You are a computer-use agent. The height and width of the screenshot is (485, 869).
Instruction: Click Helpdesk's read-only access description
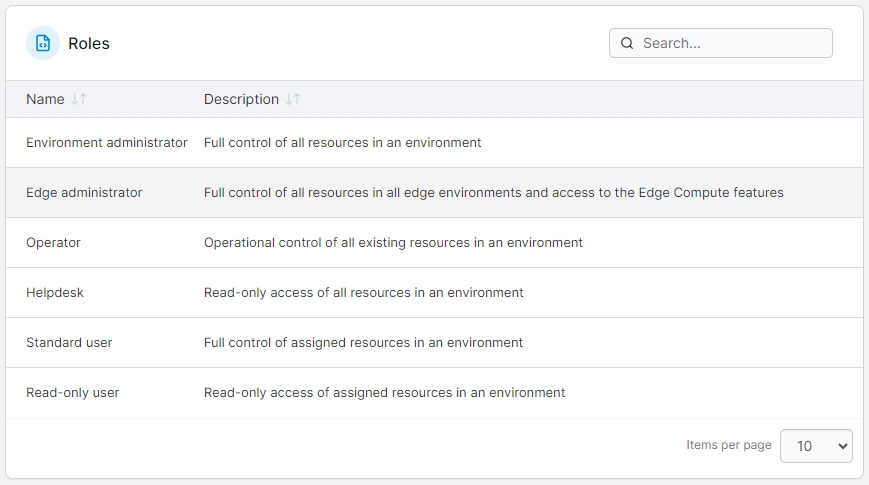click(363, 293)
